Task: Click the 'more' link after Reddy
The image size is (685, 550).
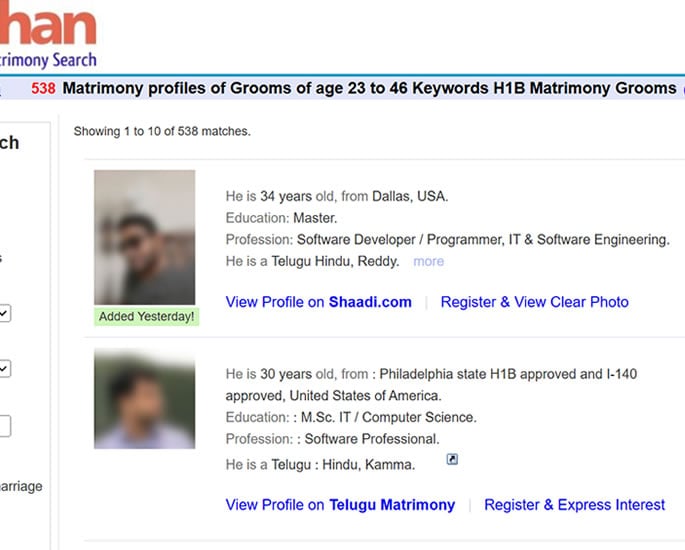Action: point(429,261)
